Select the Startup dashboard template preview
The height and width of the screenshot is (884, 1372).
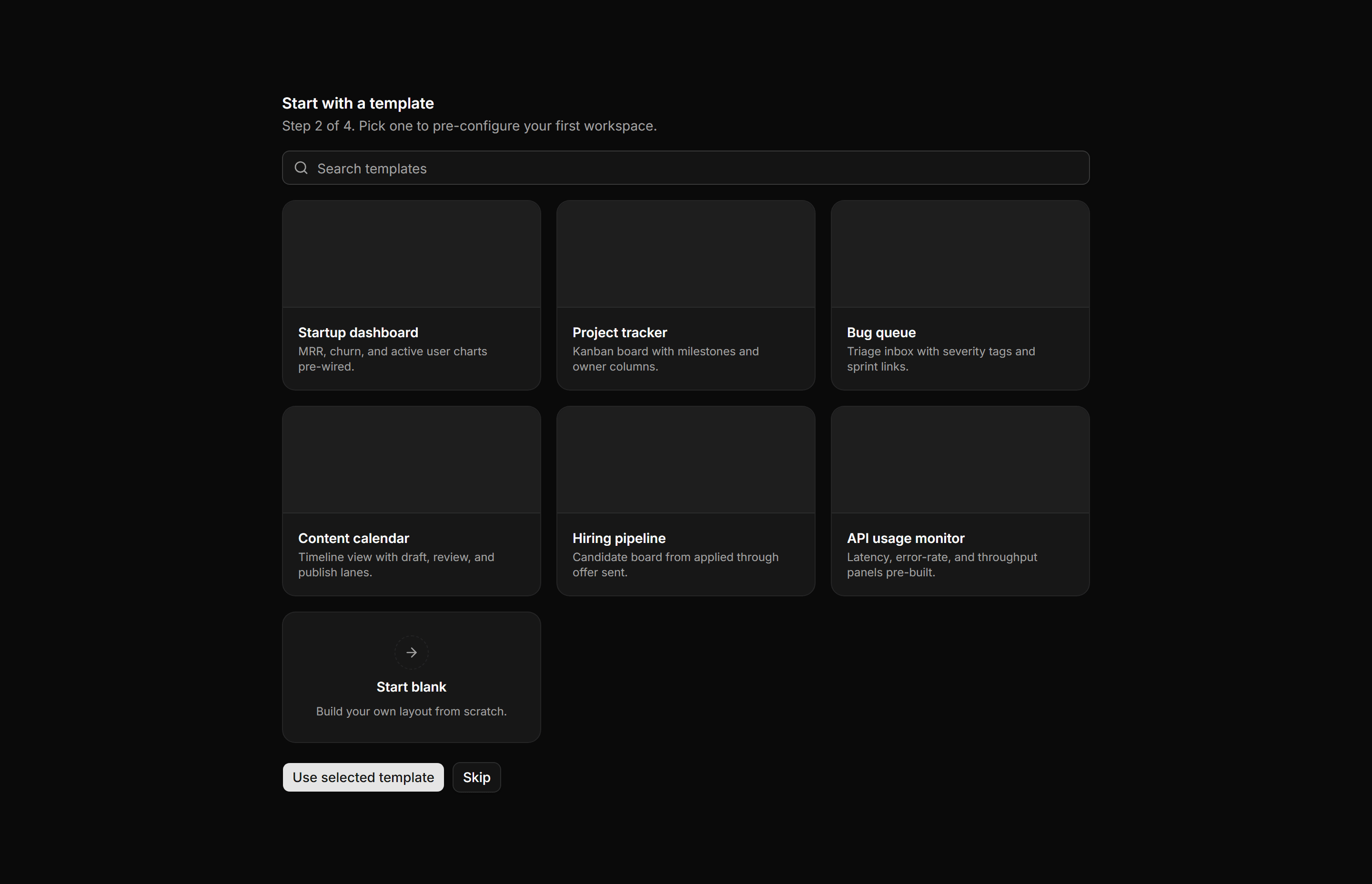[411, 254]
